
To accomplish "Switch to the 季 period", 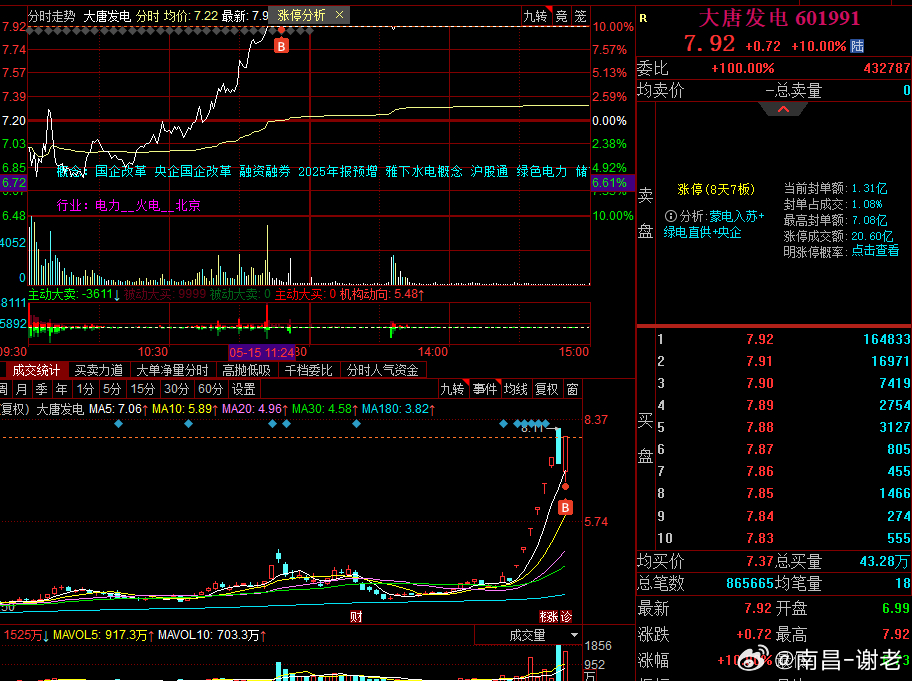I will tap(41, 389).
